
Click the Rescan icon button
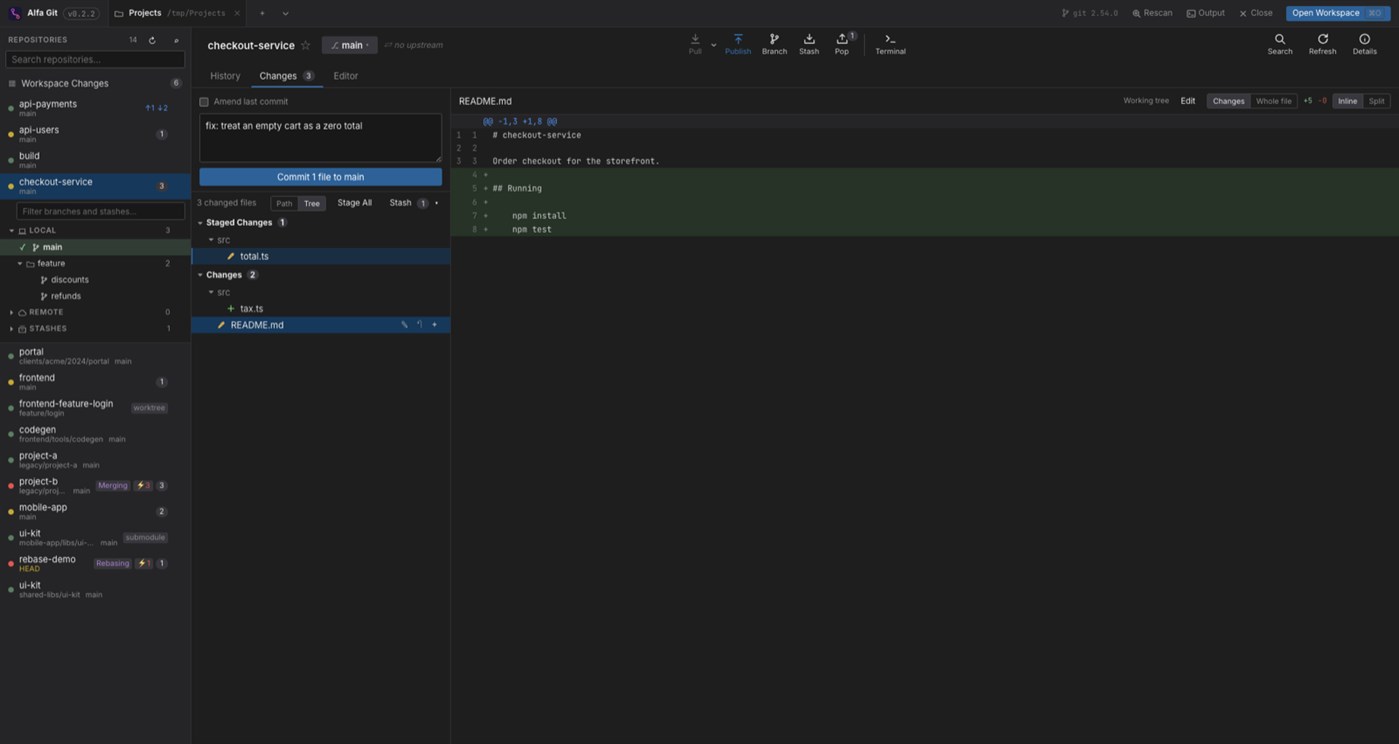[1152, 13]
